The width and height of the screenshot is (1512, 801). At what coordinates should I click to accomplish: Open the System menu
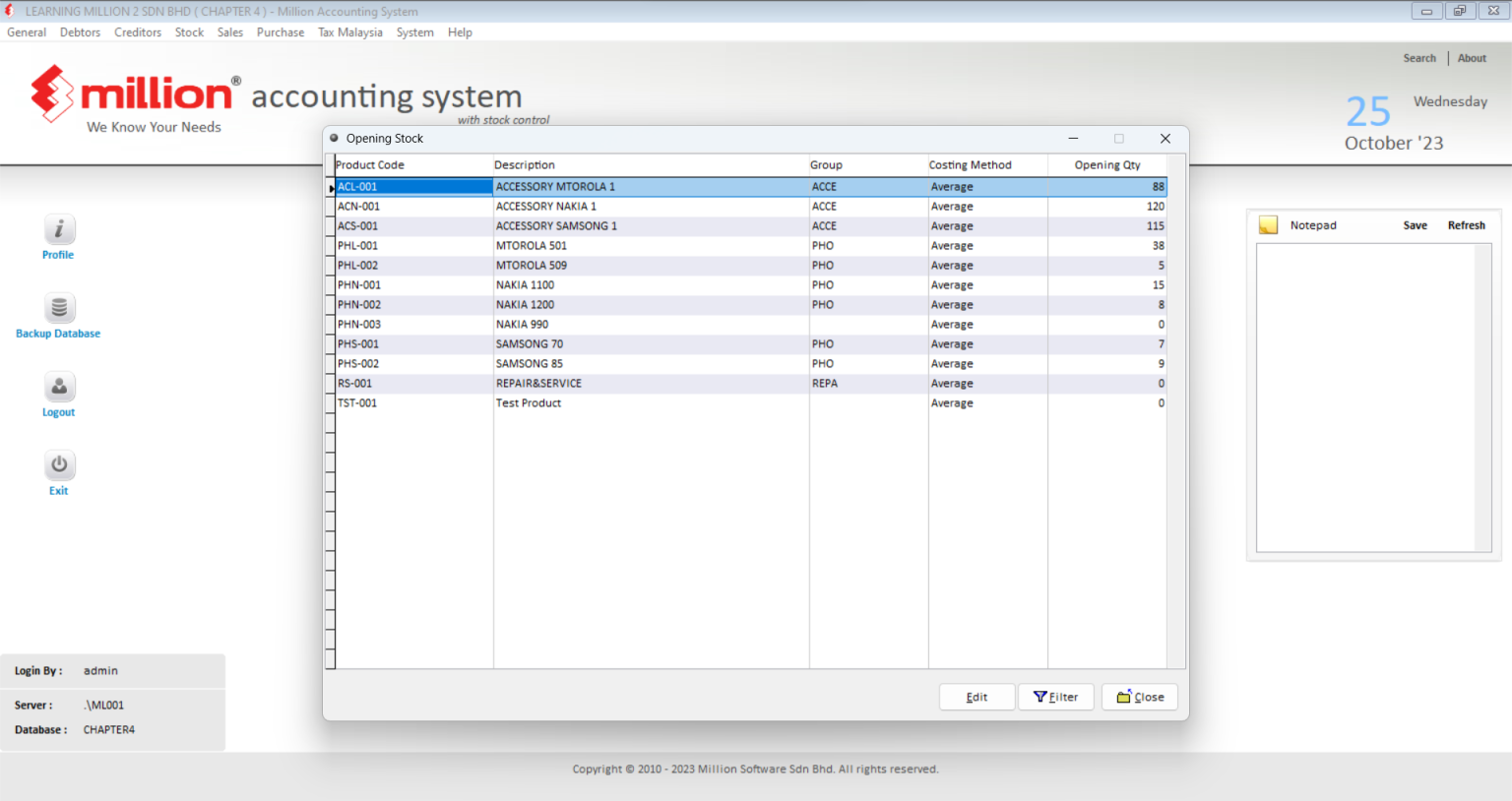tap(415, 32)
